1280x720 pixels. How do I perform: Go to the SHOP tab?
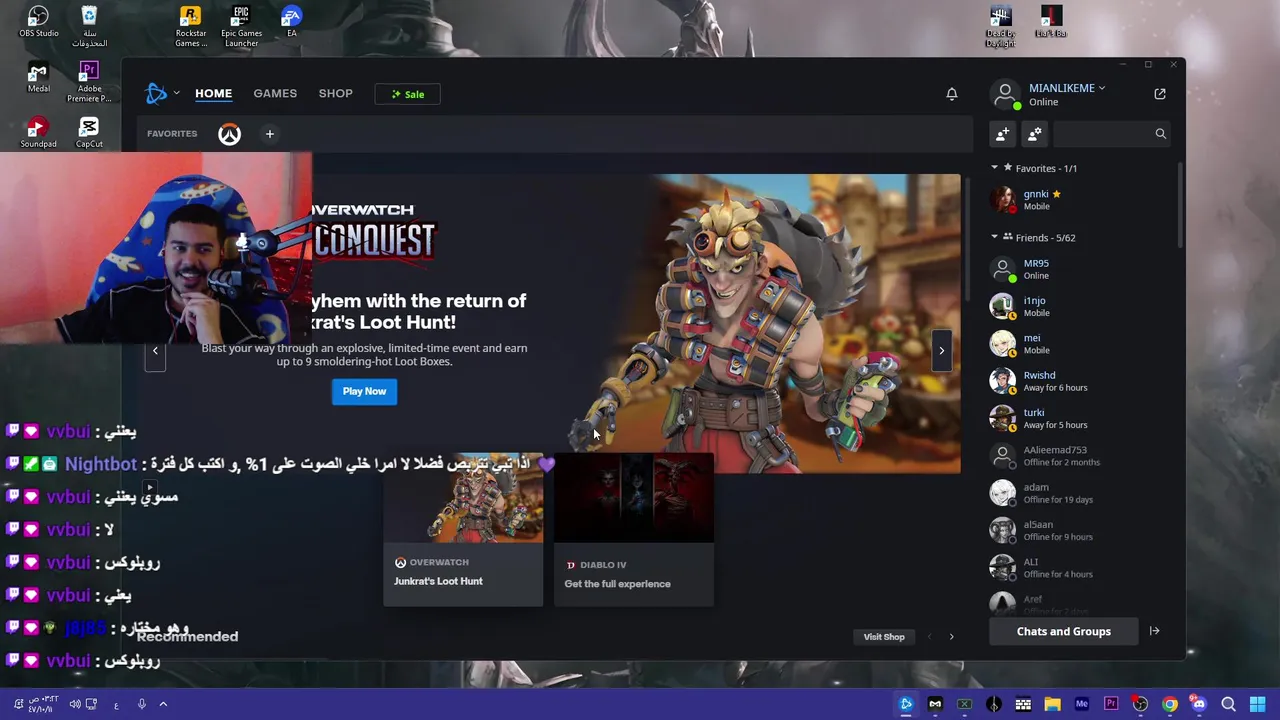(335, 93)
